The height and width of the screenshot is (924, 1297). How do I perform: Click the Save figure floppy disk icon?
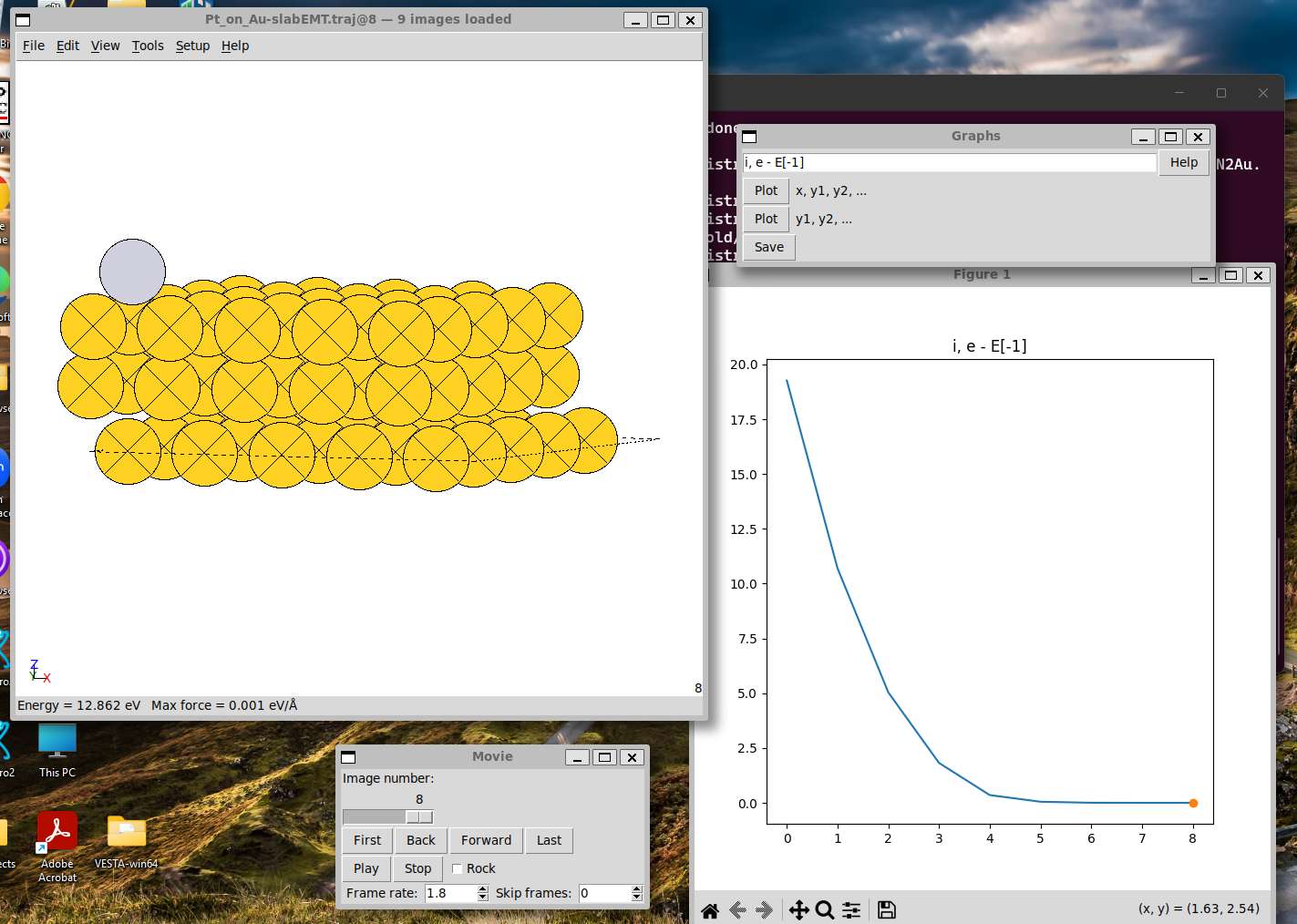886,909
